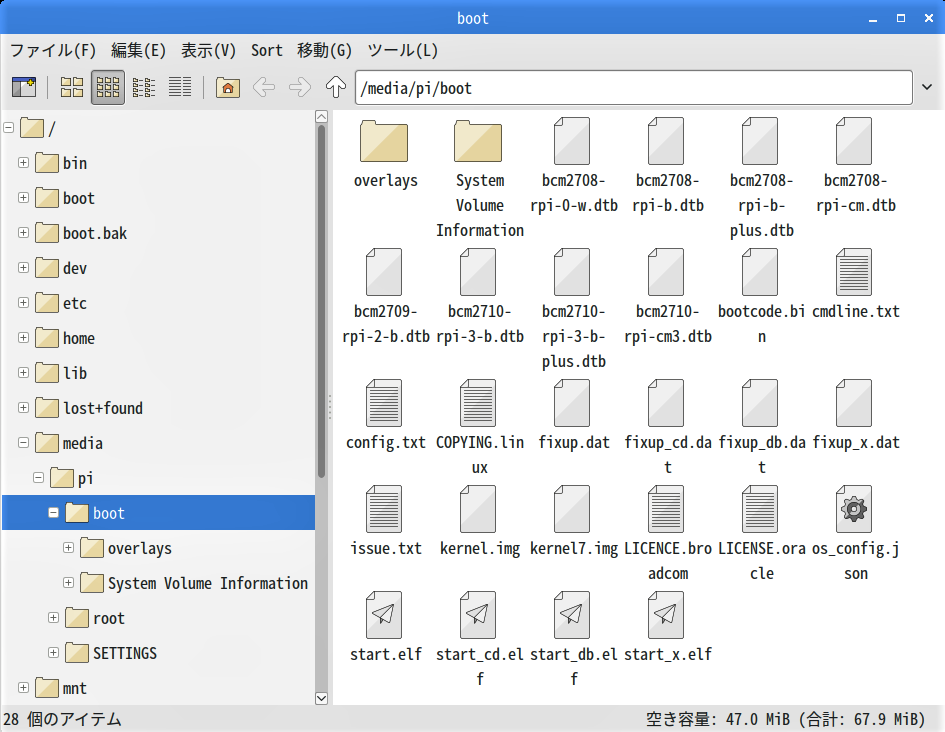Collapse the root / tree node
945x732 pixels.
click(8, 128)
